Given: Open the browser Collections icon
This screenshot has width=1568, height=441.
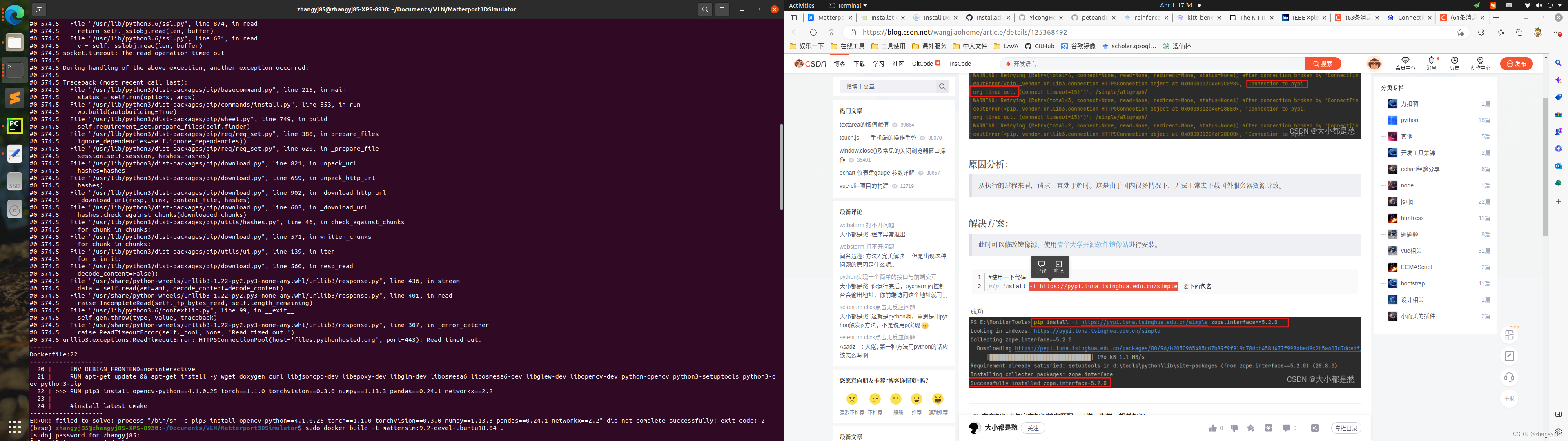Looking at the screenshot, I should 1519,32.
